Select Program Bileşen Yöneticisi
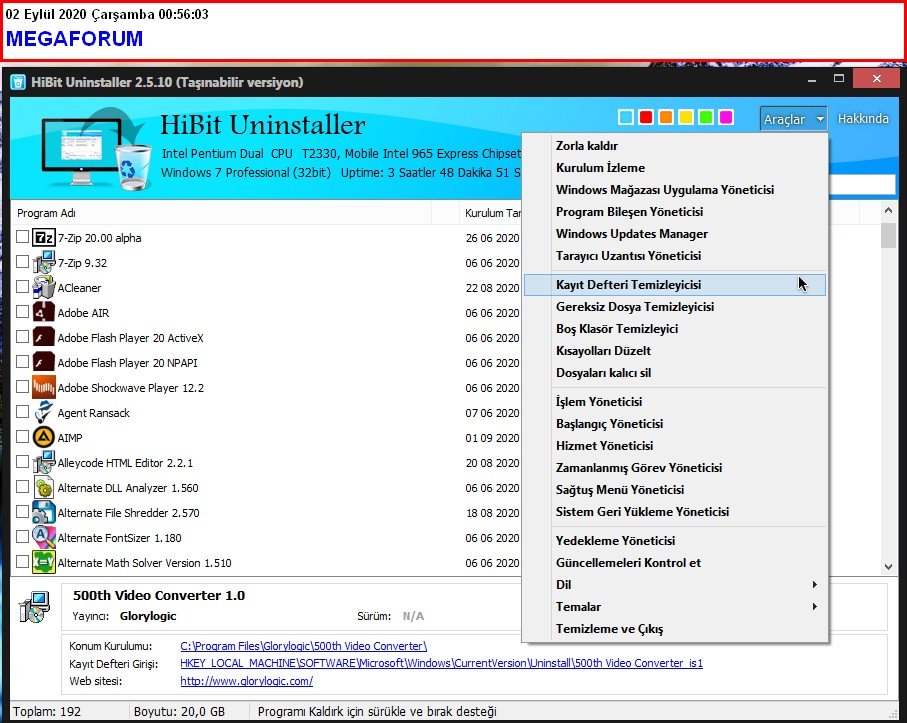 coord(675,212)
